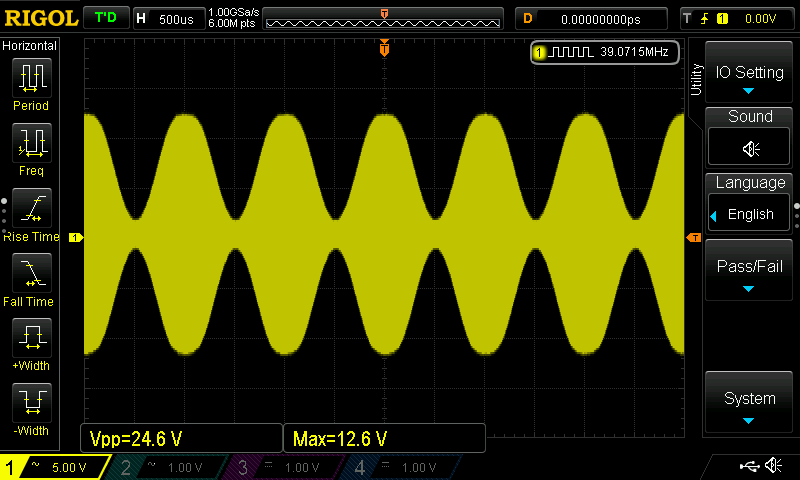Select the Freq measurement icon

coord(32,143)
